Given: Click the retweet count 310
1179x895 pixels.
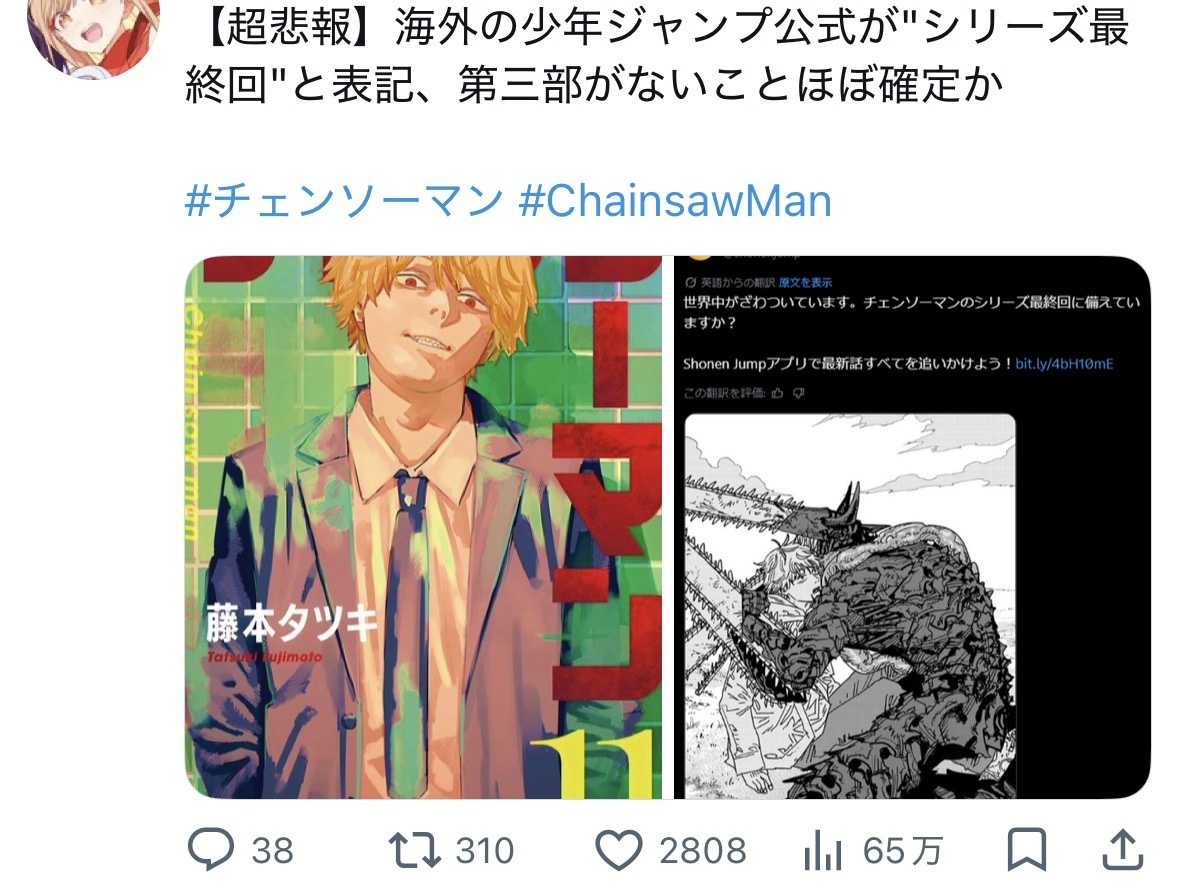Looking at the screenshot, I should pyautogui.click(x=485, y=851).
